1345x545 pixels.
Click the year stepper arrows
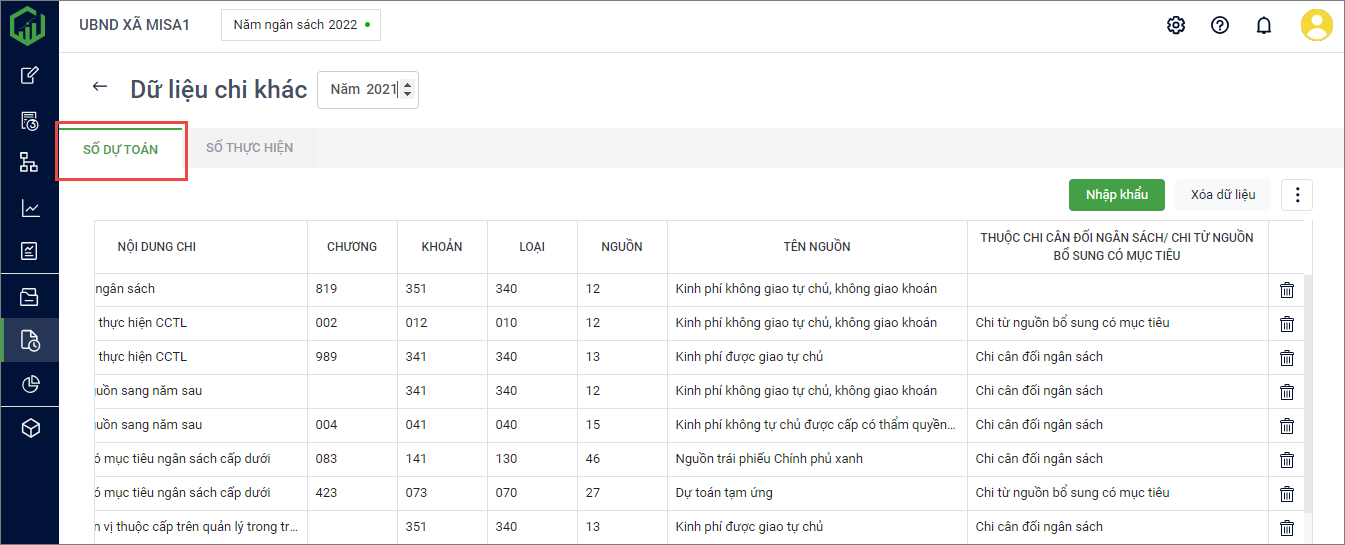pos(407,90)
